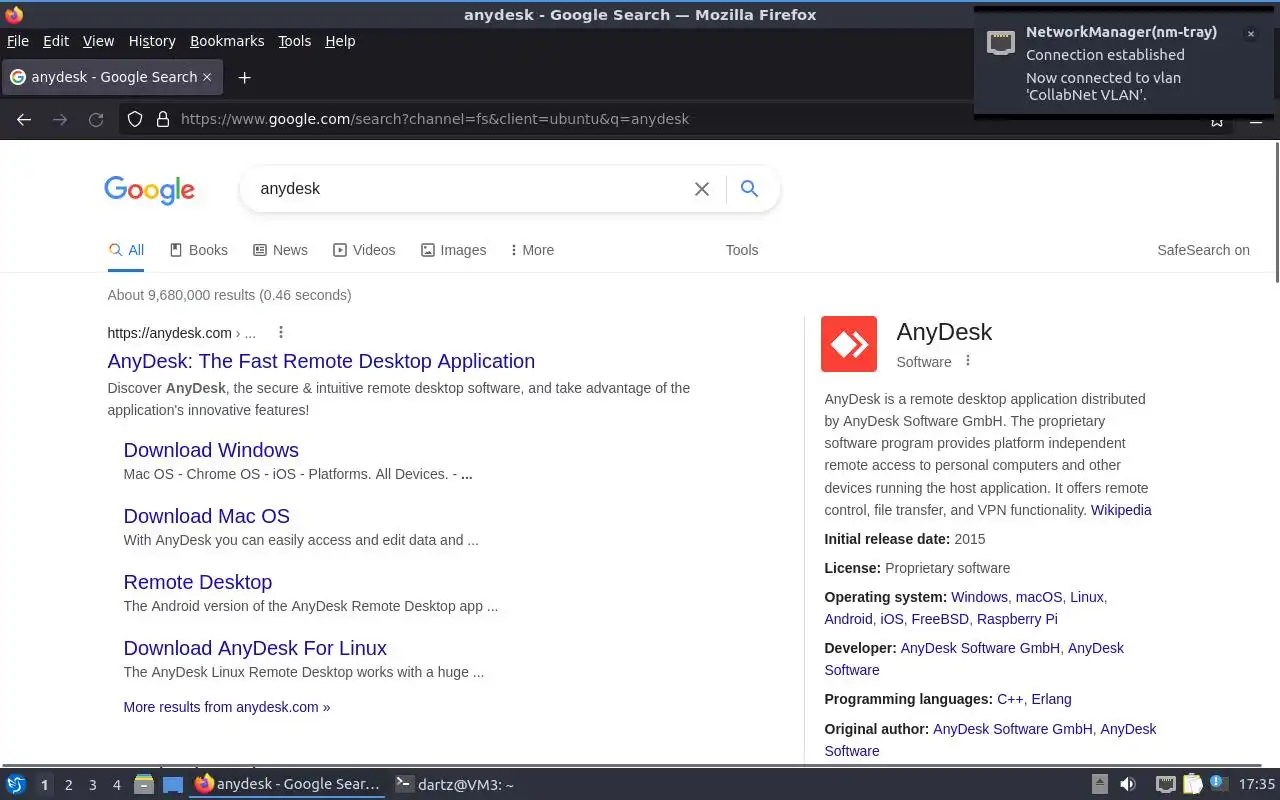Open the Download Windows sitelink
This screenshot has height=800, width=1280.
click(x=211, y=450)
